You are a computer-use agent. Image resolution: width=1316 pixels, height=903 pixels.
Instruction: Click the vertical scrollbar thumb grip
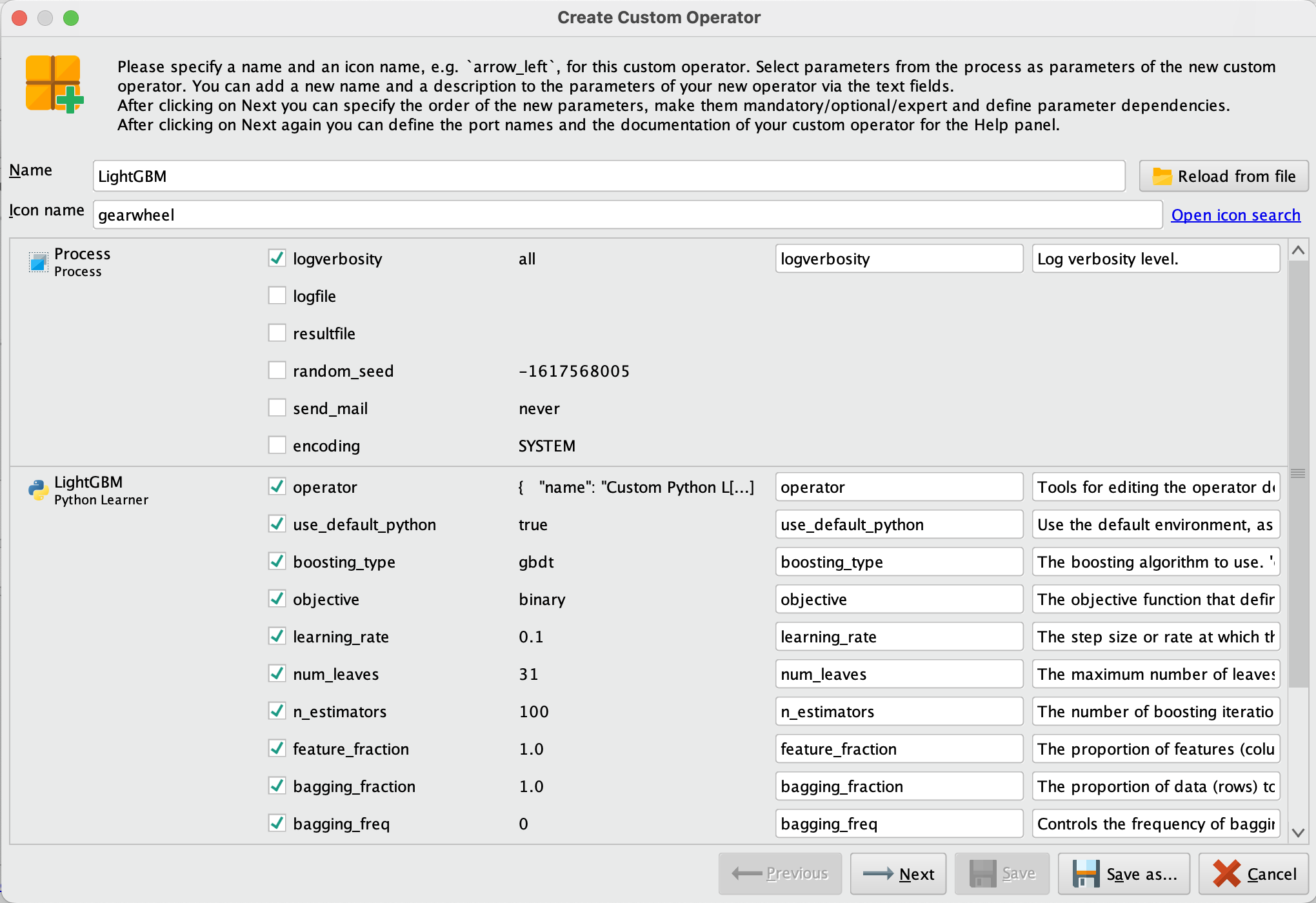(x=1298, y=473)
